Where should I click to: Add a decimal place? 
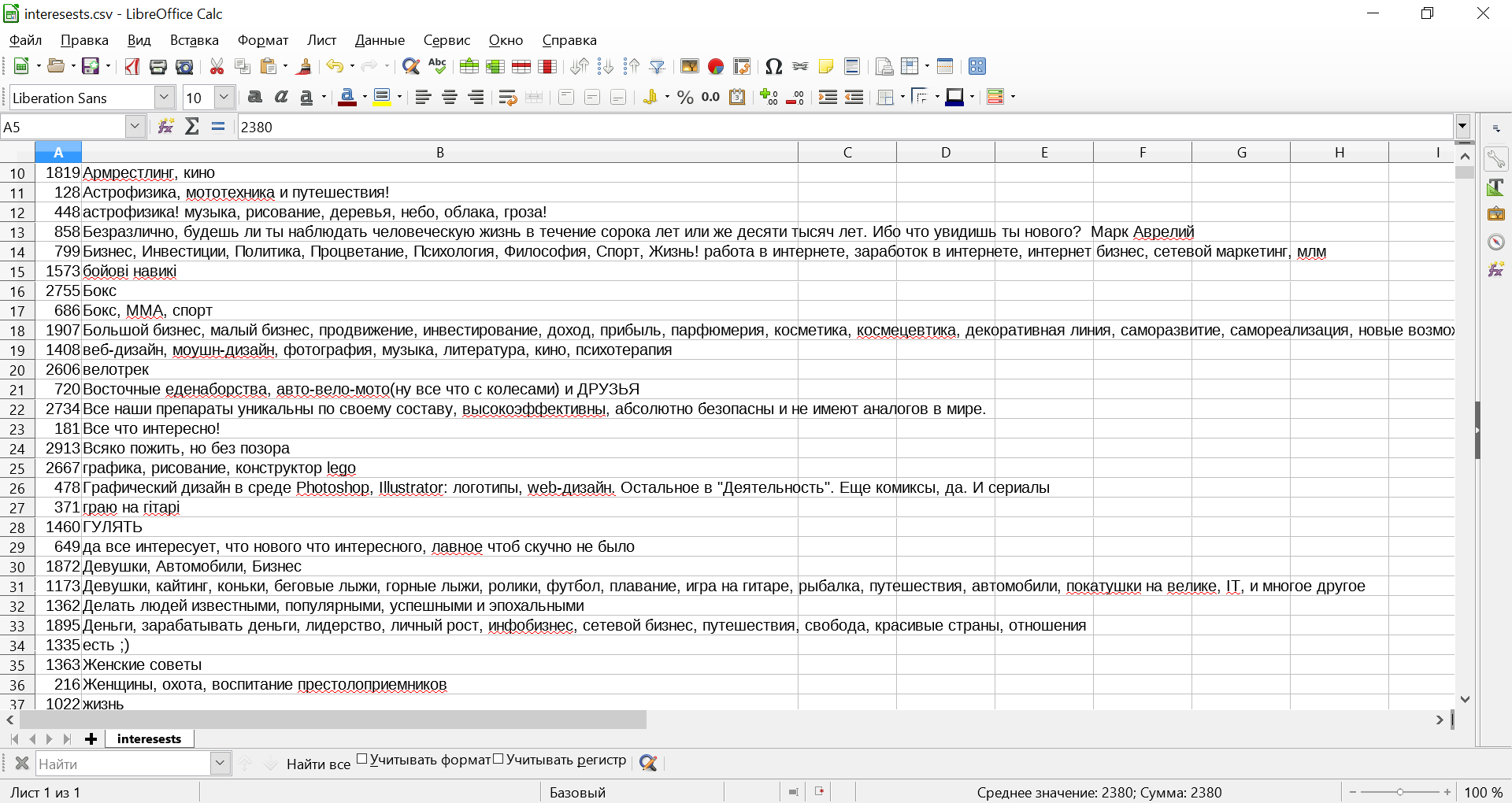(769, 97)
